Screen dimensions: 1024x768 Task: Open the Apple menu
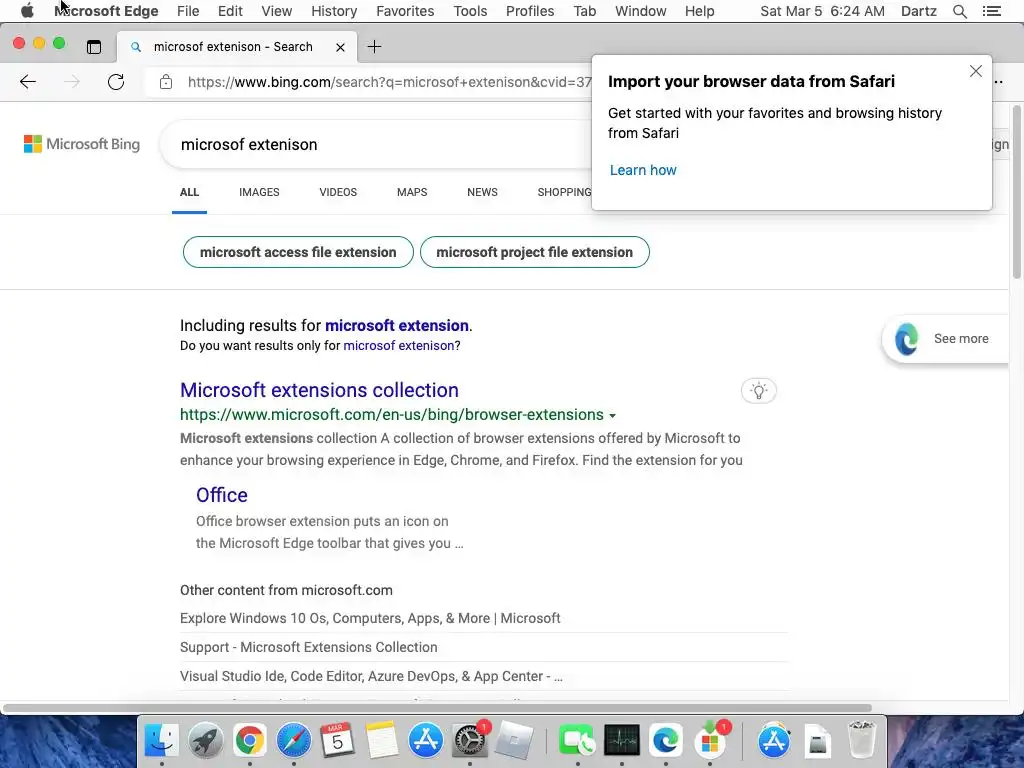(x=27, y=11)
